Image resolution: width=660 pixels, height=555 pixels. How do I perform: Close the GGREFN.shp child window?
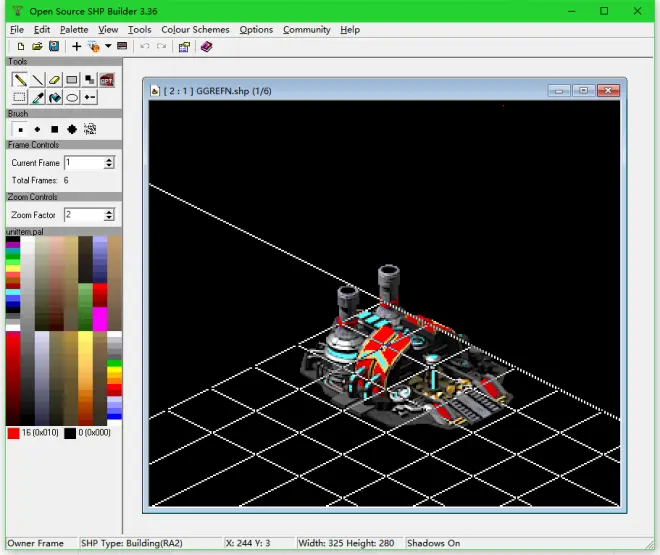tap(608, 90)
